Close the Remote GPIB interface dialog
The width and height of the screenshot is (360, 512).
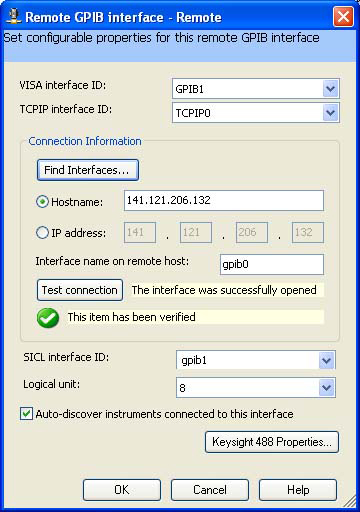343,16
